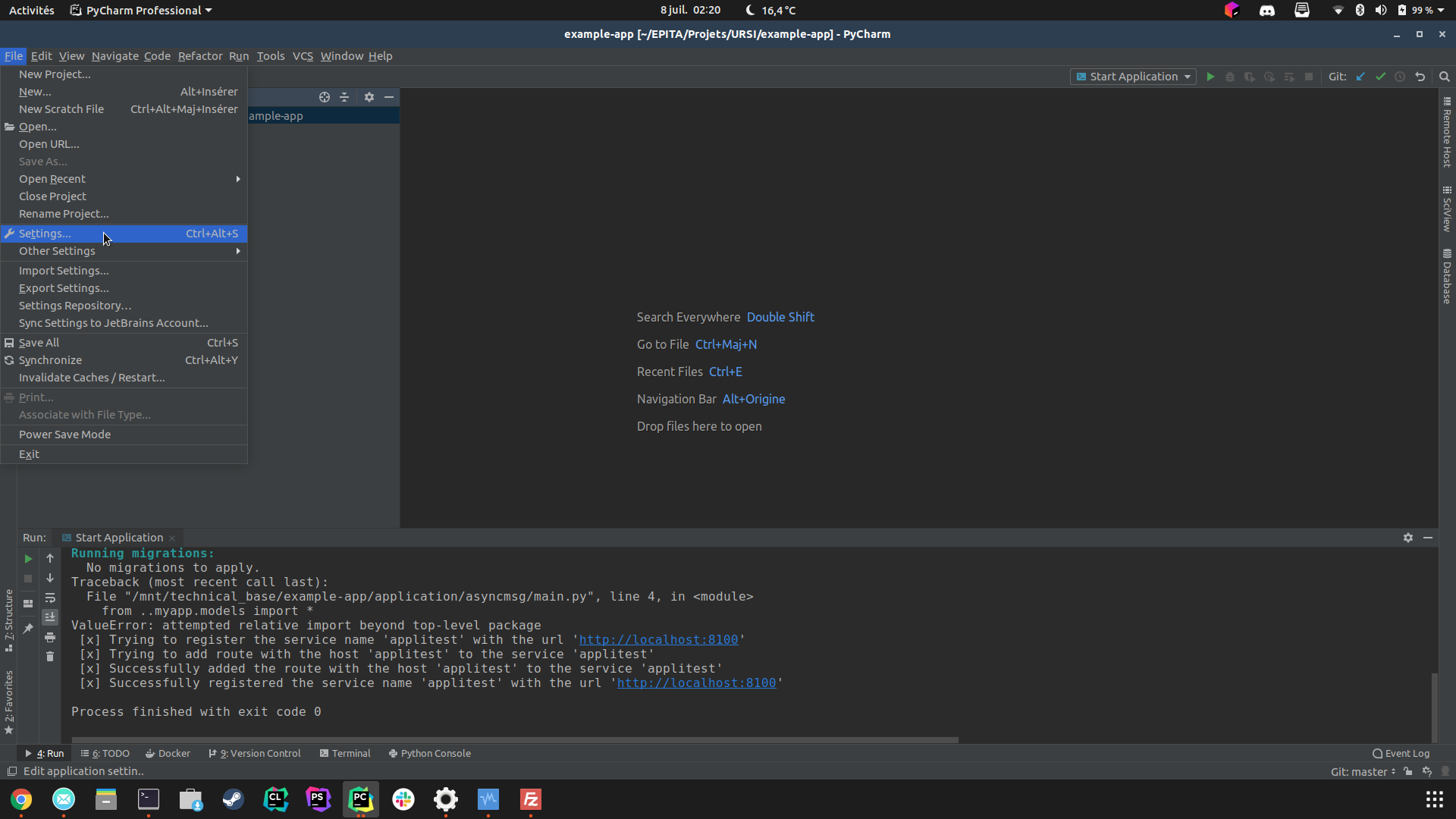This screenshot has height=819, width=1456.
Task: Click Activités in the top bar
Action: coord(32,11)
